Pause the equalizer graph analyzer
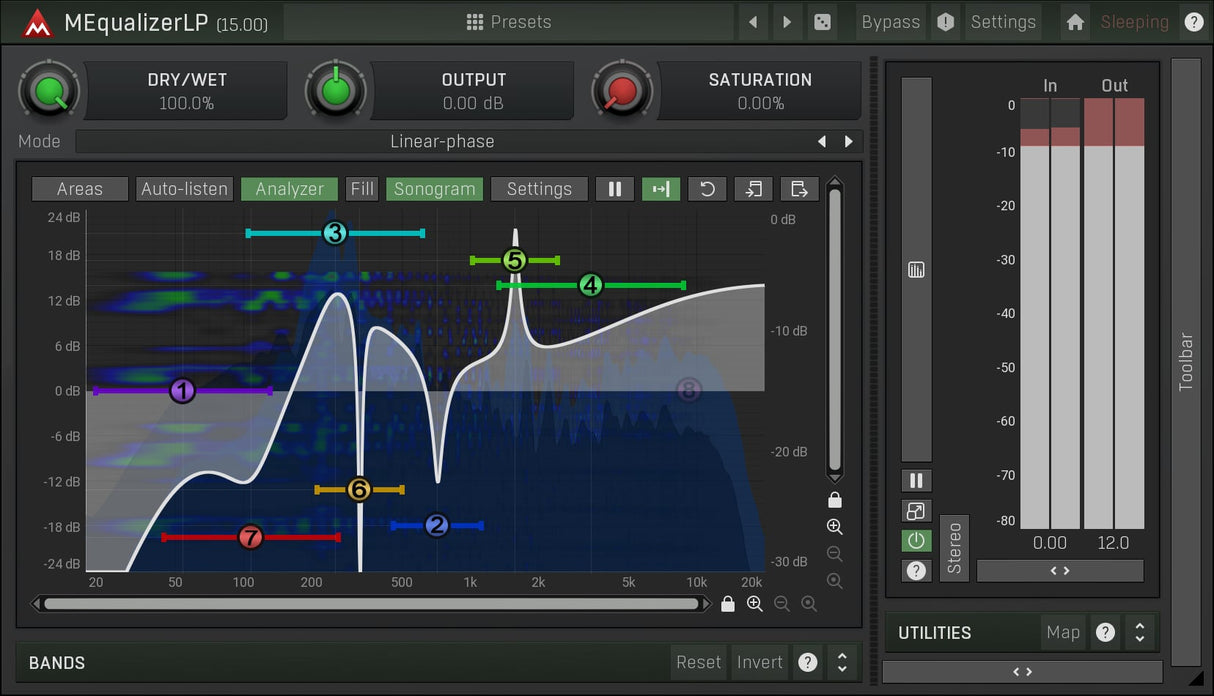Image resolution: width=1214 pixels, height=696 pixels. [x=615, y=189]
